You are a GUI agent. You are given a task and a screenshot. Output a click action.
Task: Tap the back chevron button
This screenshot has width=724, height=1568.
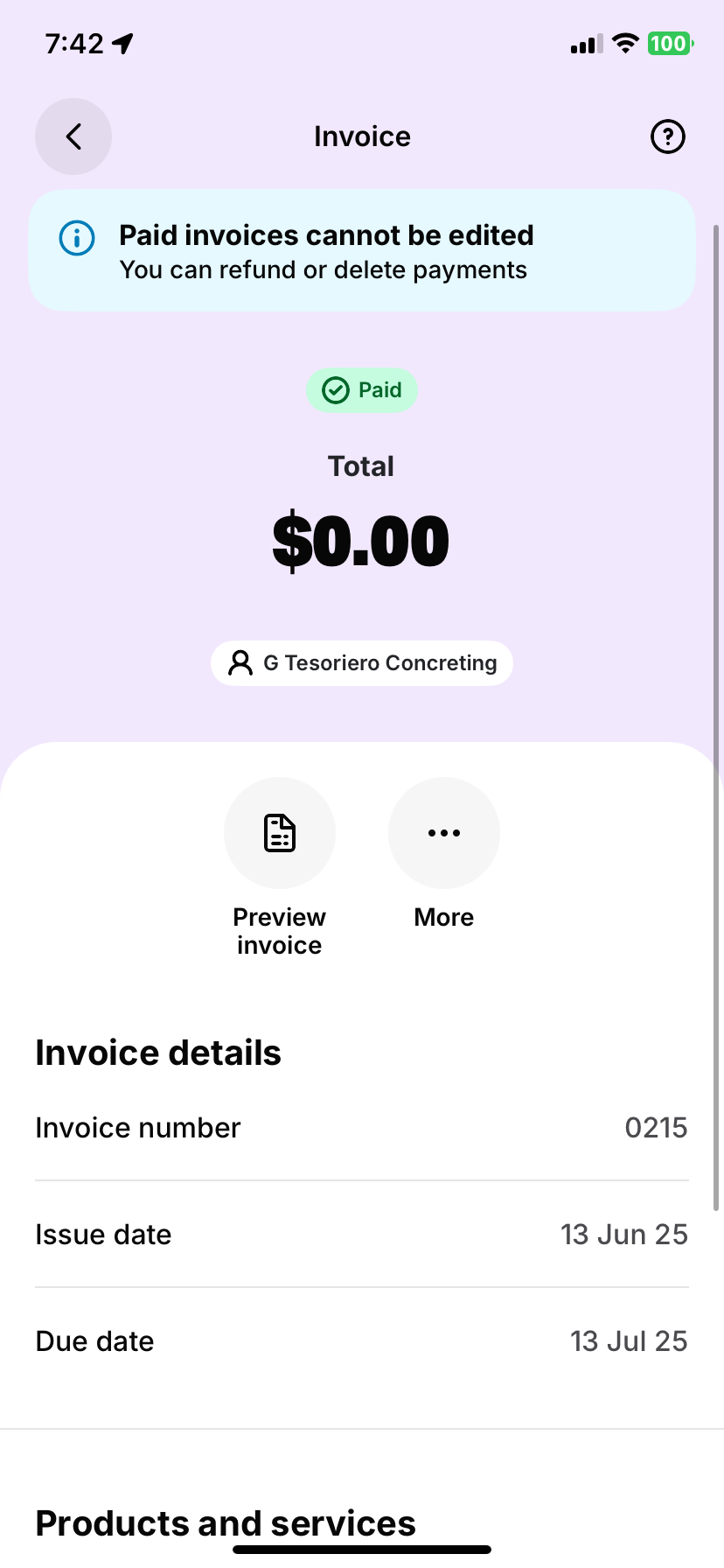pos(73,136)
